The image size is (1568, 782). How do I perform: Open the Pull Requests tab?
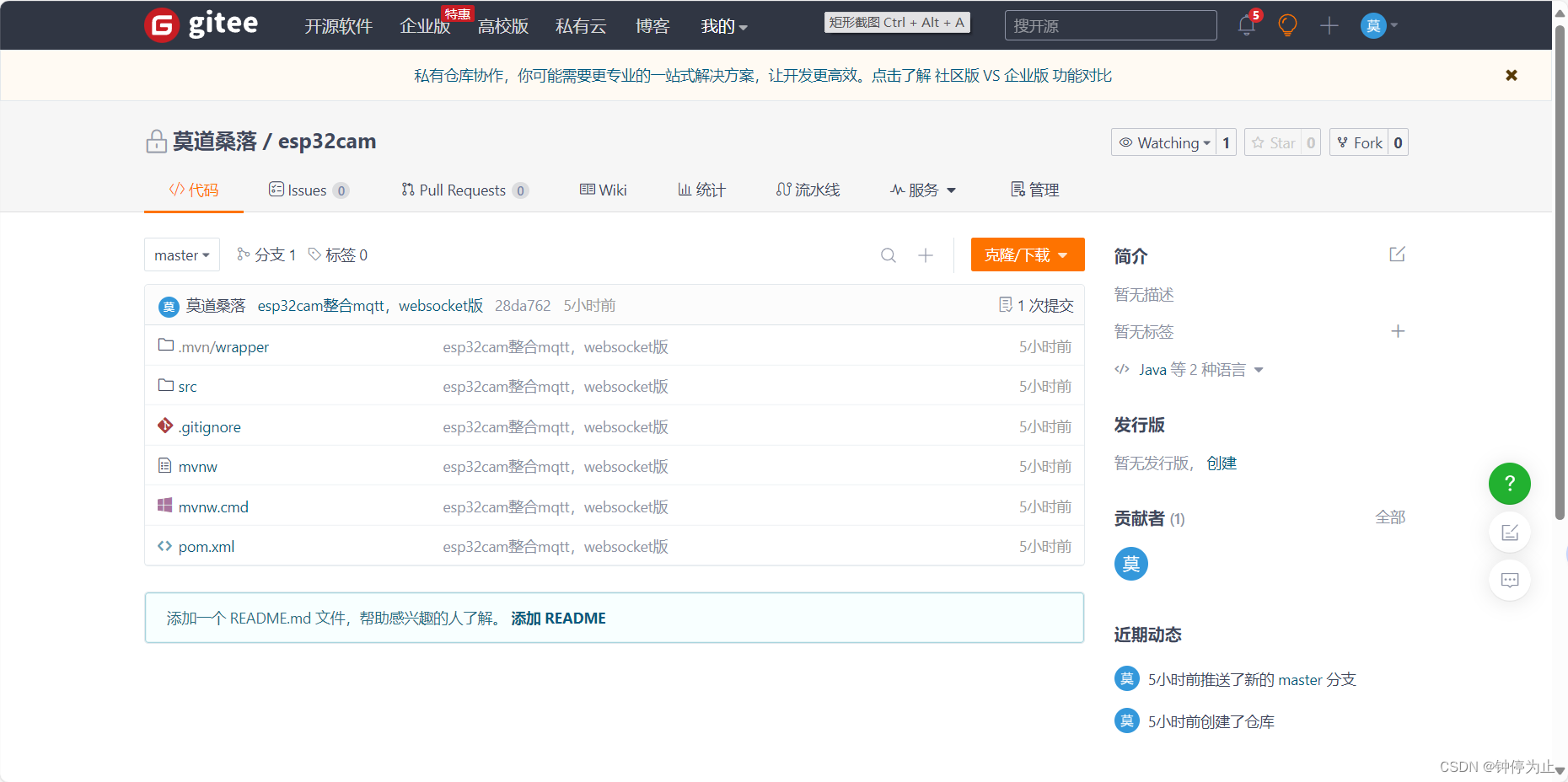(464, 190)
